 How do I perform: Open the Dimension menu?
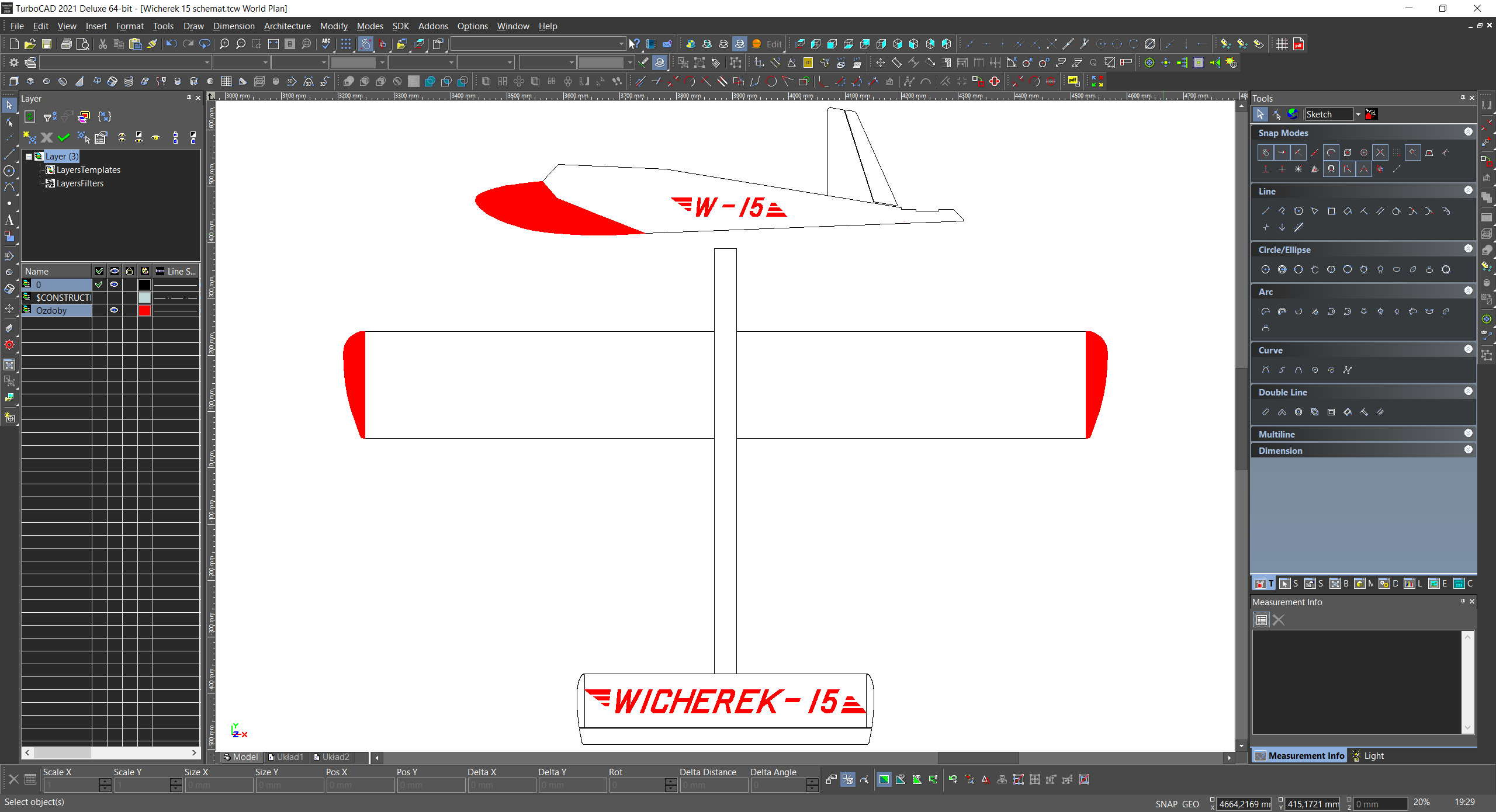(x=233, y=26)
